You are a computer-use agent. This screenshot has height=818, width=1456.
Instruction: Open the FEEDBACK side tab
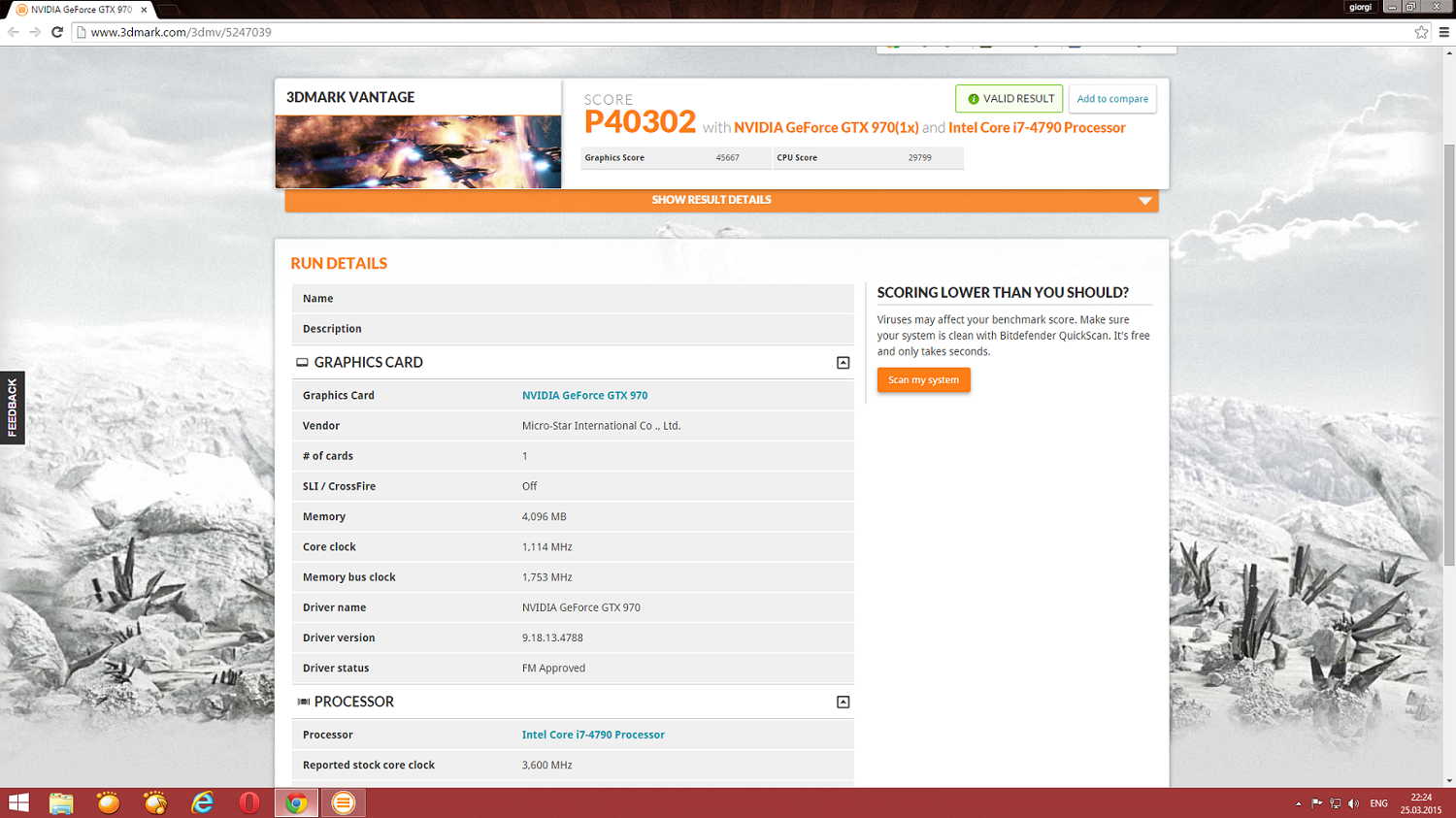[12, 408]
